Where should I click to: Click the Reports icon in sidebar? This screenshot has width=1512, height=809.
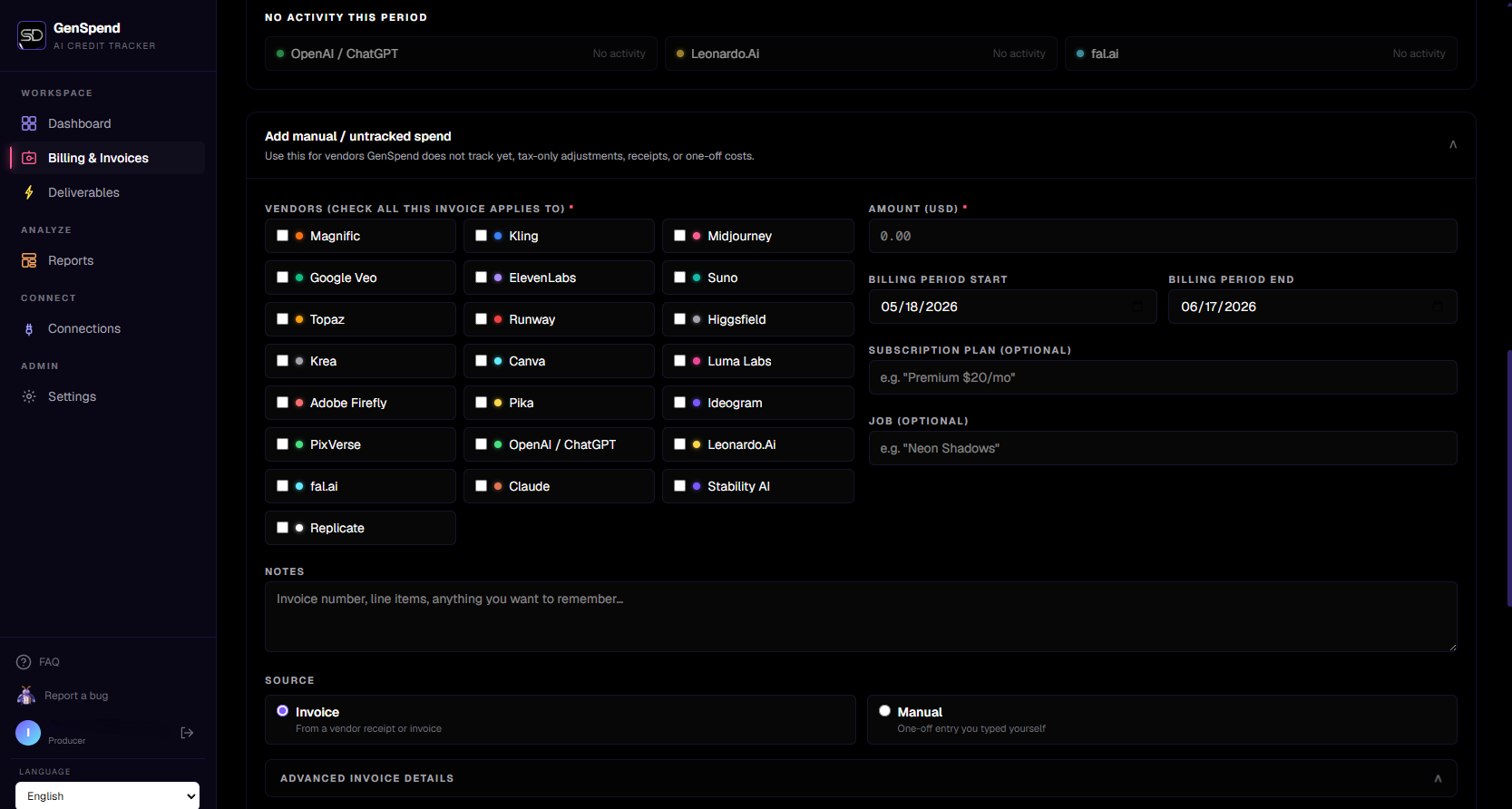[29, 260]
